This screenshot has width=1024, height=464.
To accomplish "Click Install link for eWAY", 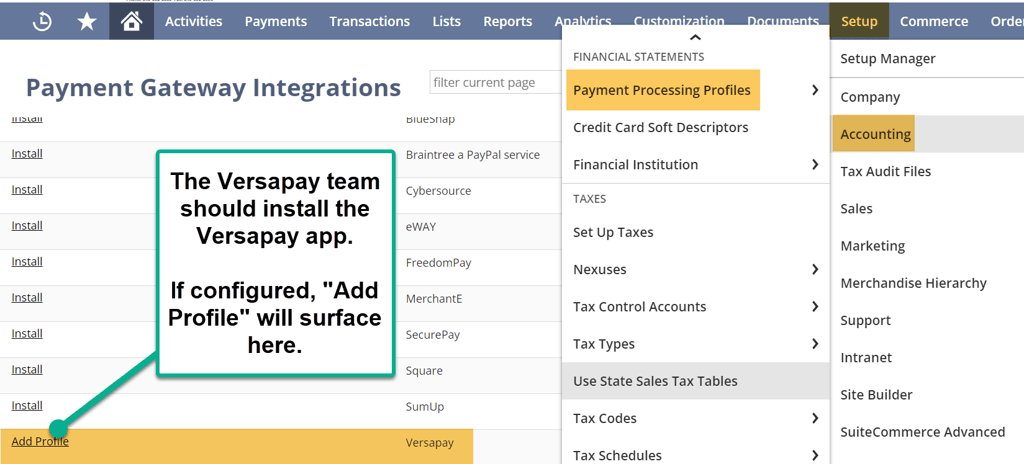I will tap(27, 225).
